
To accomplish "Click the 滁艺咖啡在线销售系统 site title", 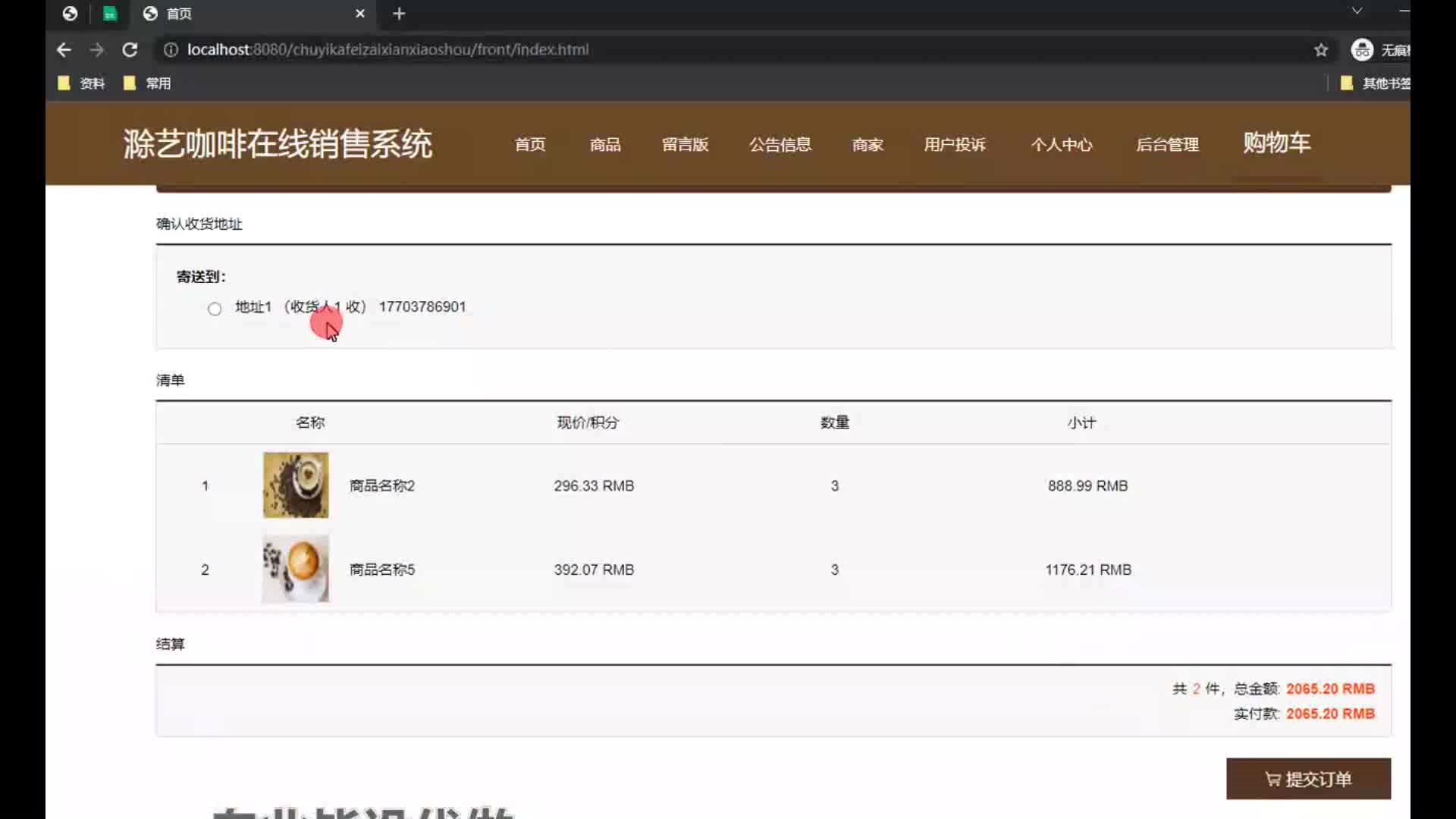I will tap(278, 144).
